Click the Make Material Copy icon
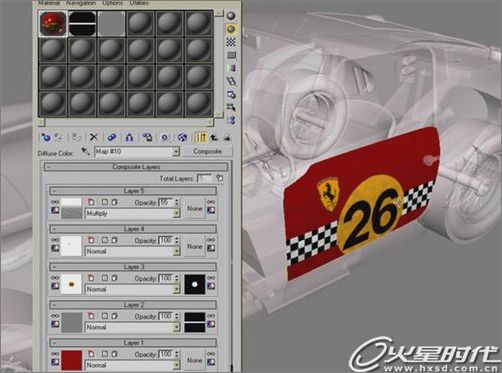 [x=111, y=137]
